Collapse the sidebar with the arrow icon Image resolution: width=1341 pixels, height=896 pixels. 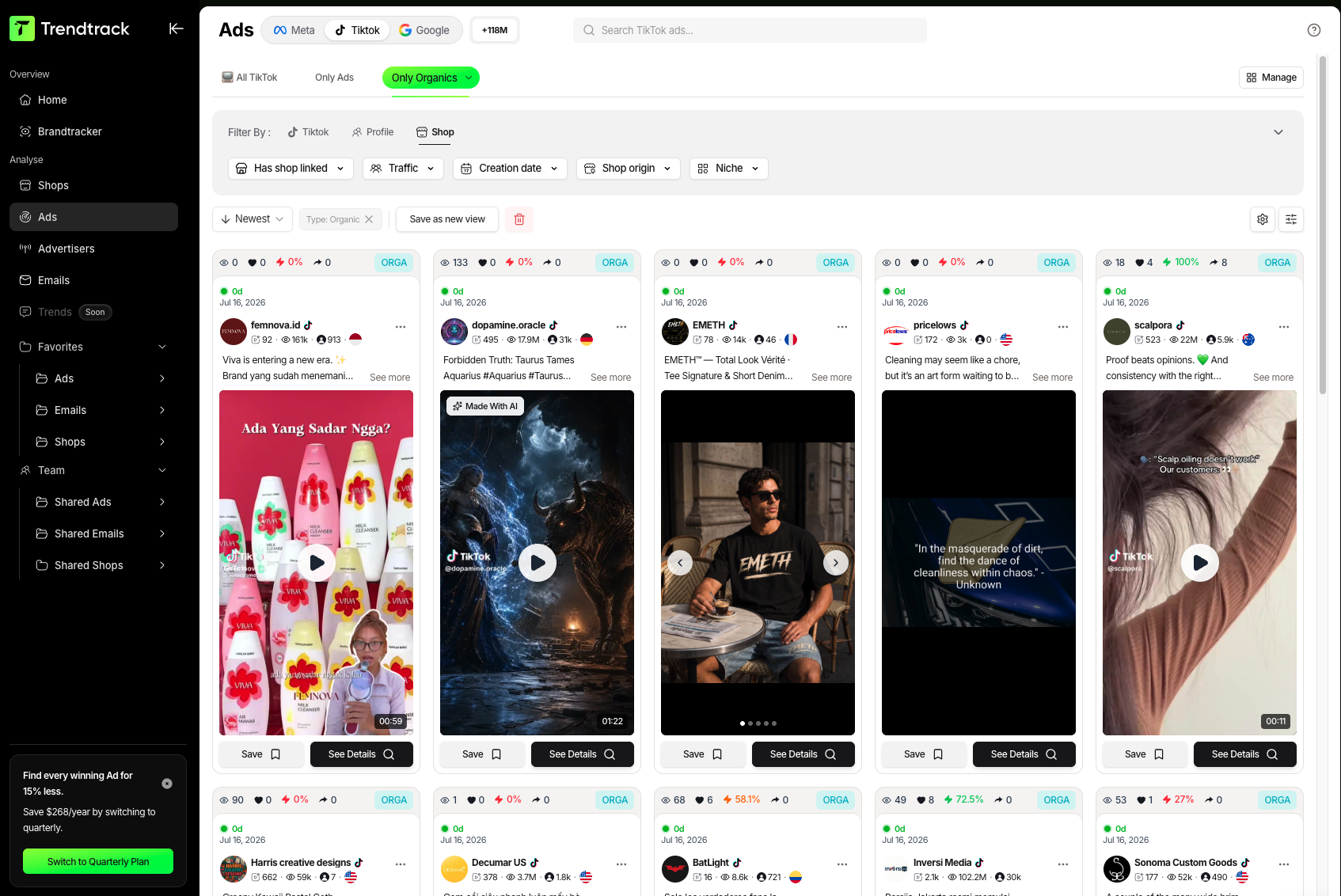[x=176, y=28]
